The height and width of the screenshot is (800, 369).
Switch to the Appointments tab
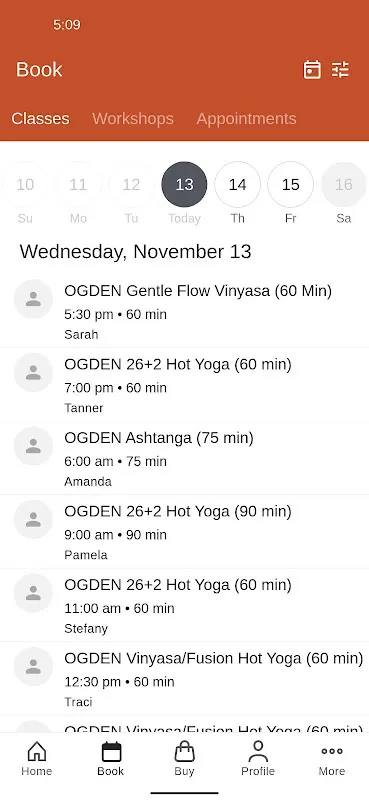[x=246, y=118]
